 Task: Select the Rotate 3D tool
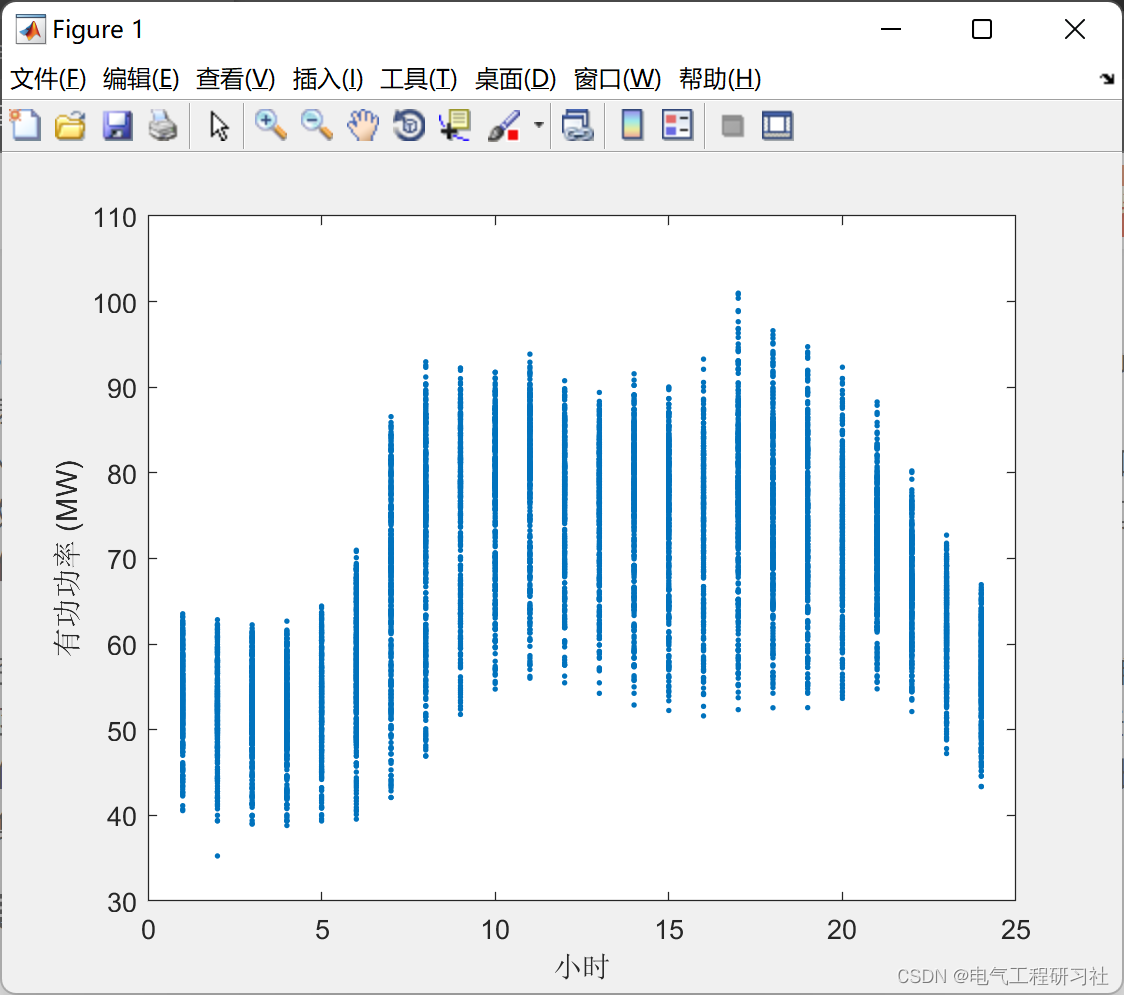[409, 125]
